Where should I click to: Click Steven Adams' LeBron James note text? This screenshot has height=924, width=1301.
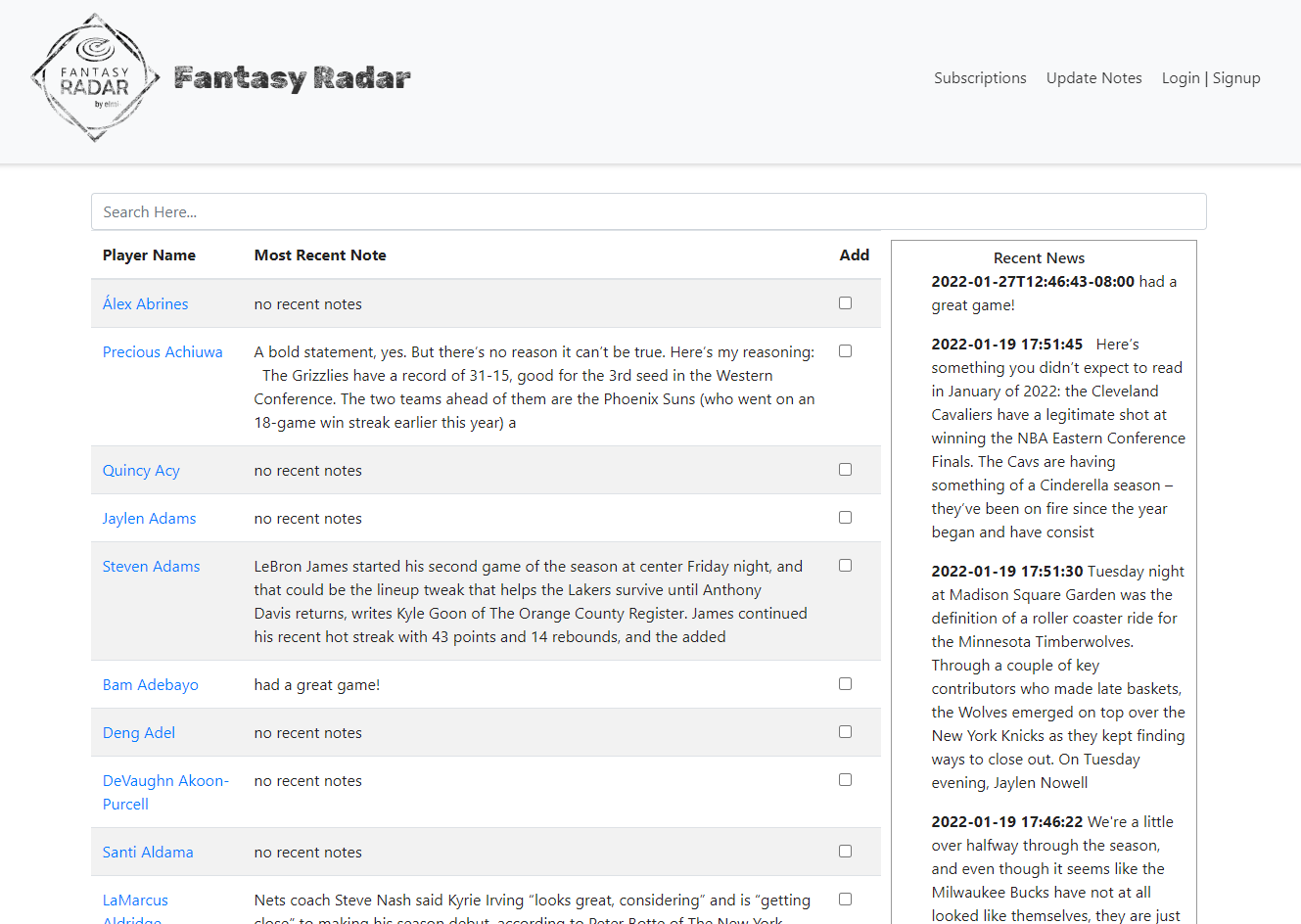[x=531, y=601]
